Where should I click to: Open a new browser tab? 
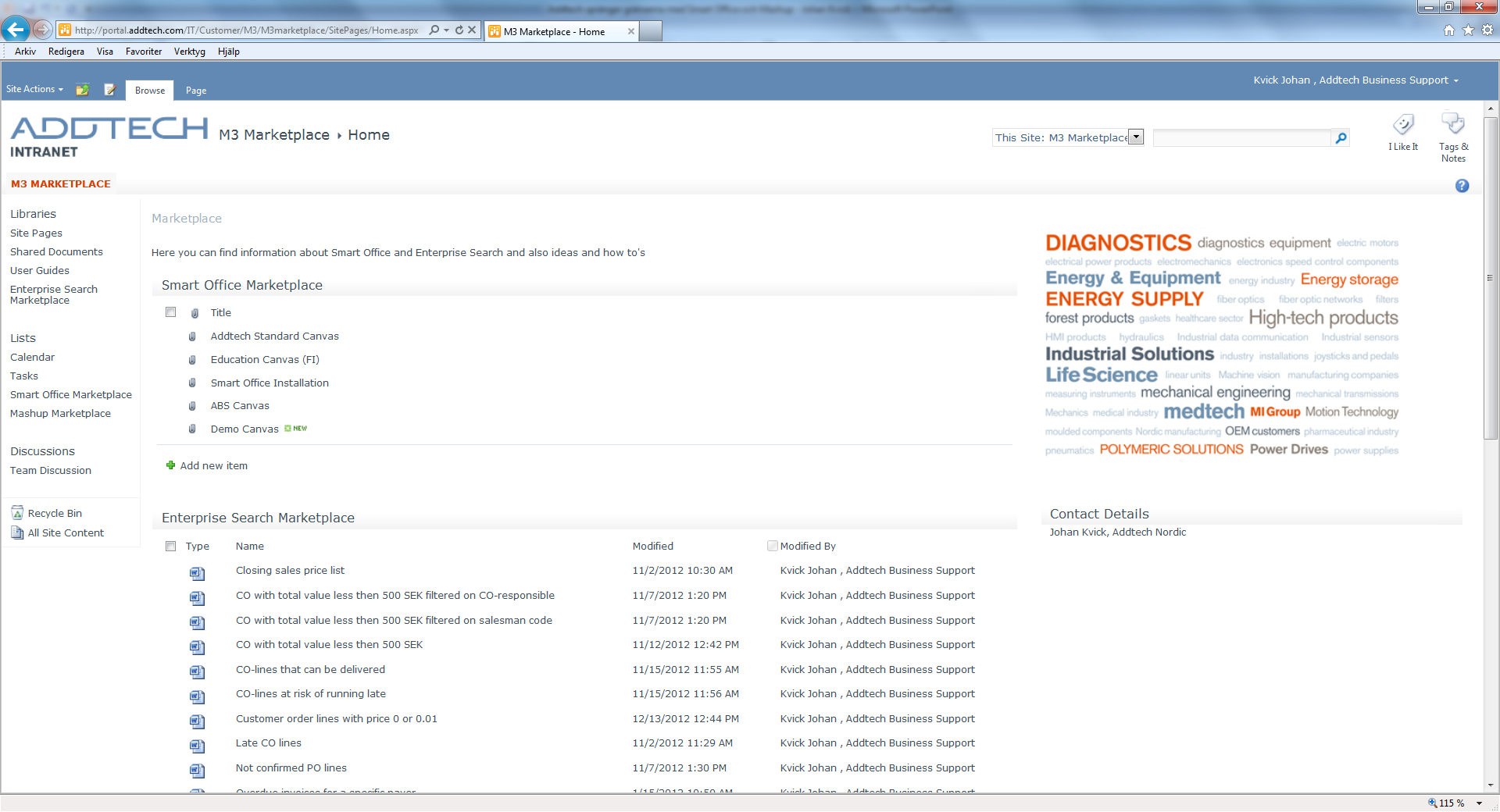tap(651, 31)
